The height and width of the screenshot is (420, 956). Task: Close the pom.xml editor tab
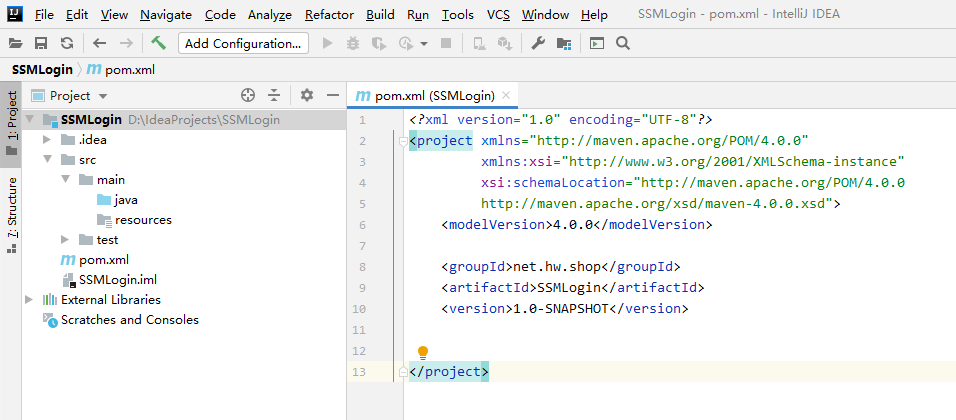(505, 96)
